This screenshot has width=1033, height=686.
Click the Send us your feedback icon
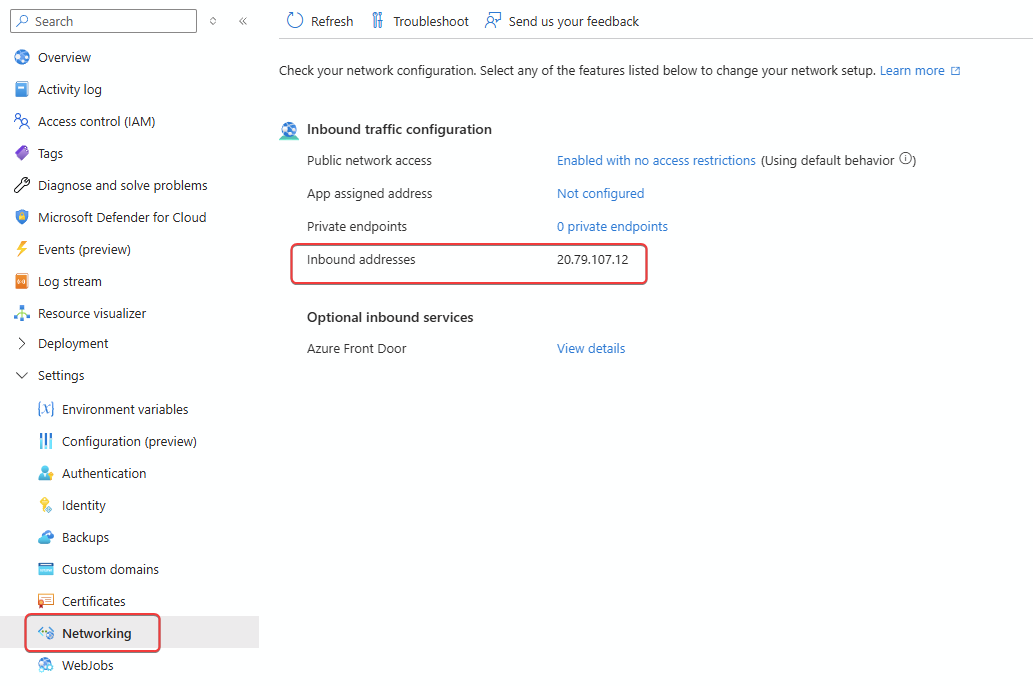pos(493,21)
